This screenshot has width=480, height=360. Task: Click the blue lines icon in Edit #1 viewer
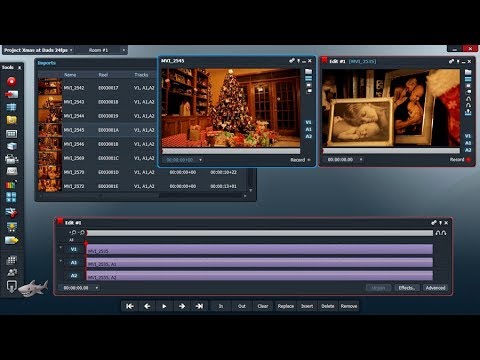tap(468, 79)
